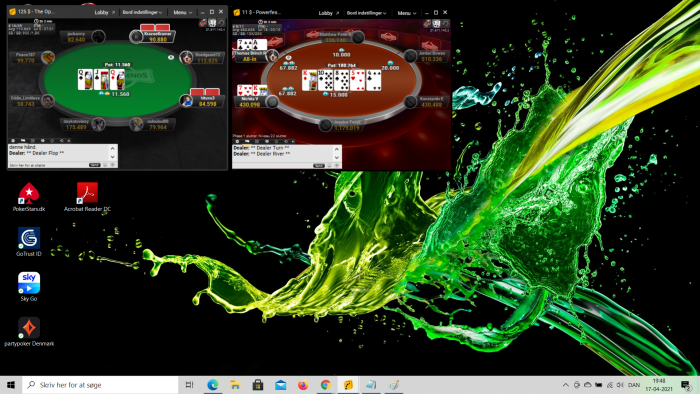Toggle the eye icon near Thomas Brinch's seat
Image resolution: width=700 pixels, height=394 pixels.
[x=288, y=58]
